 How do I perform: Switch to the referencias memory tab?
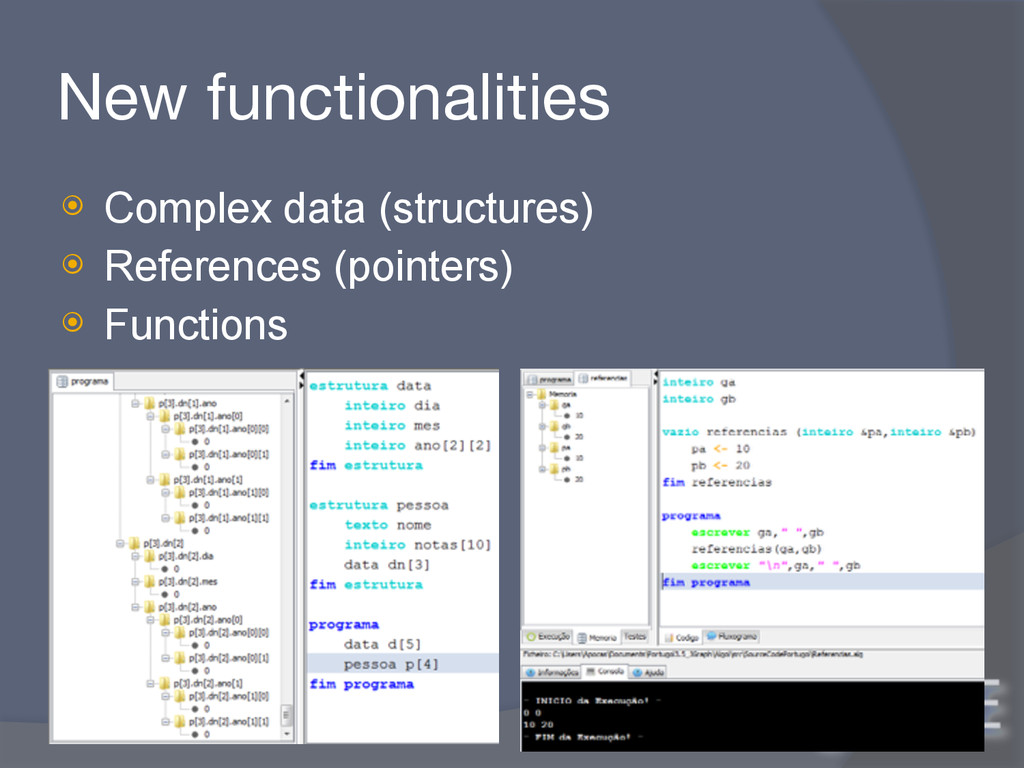tap(603, 378)
